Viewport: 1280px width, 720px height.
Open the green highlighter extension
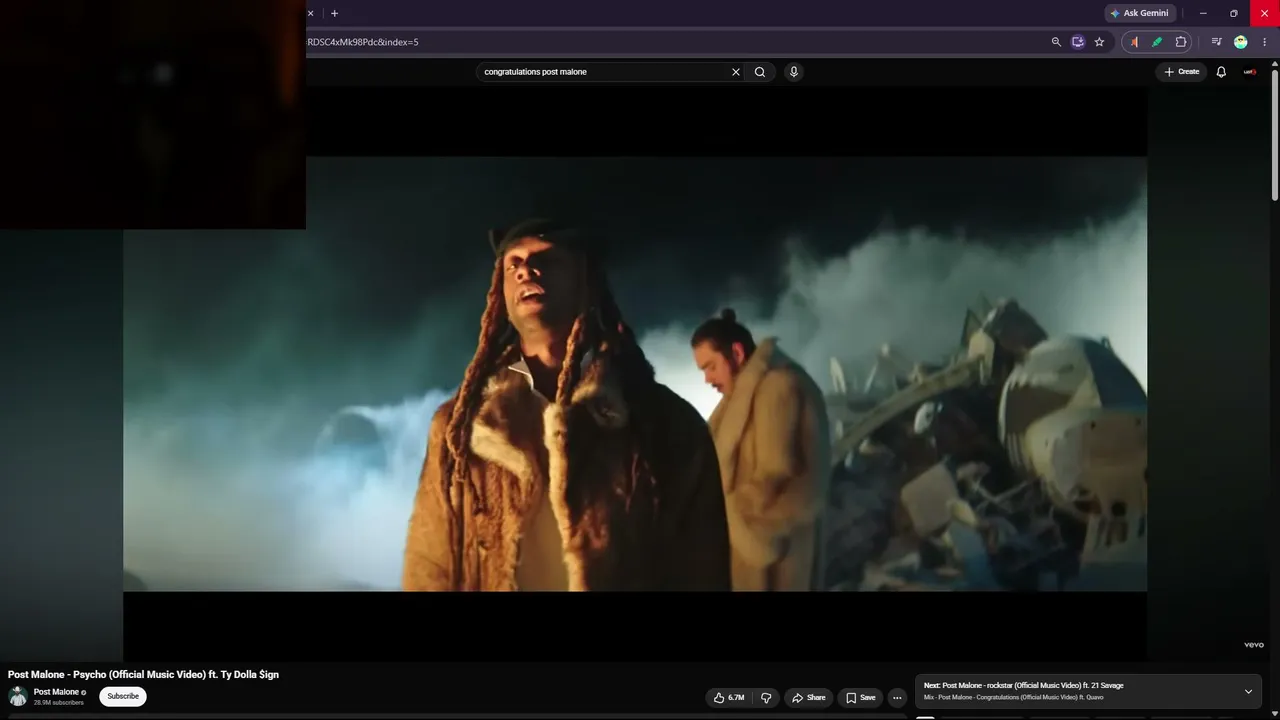pos(1157,42)
